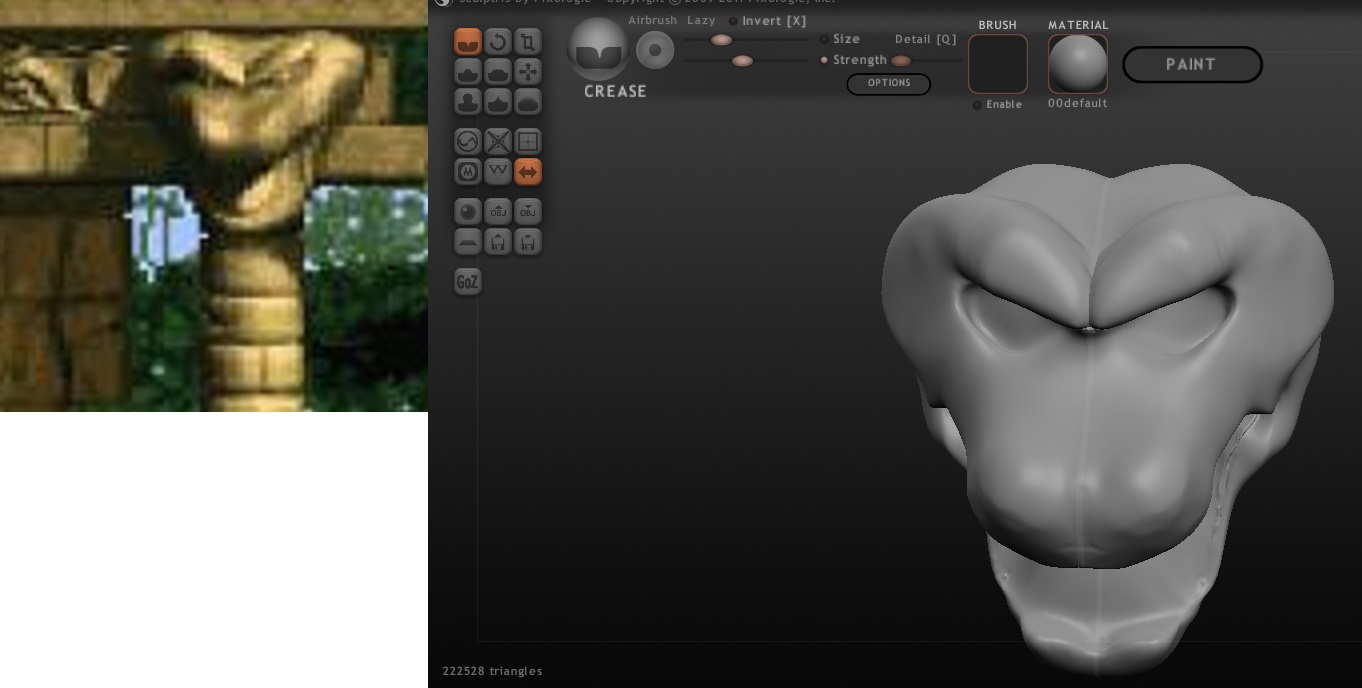1362x688 pixels.
Task: Open the empty Brush texture slot
Action: (x=997, y=64)
